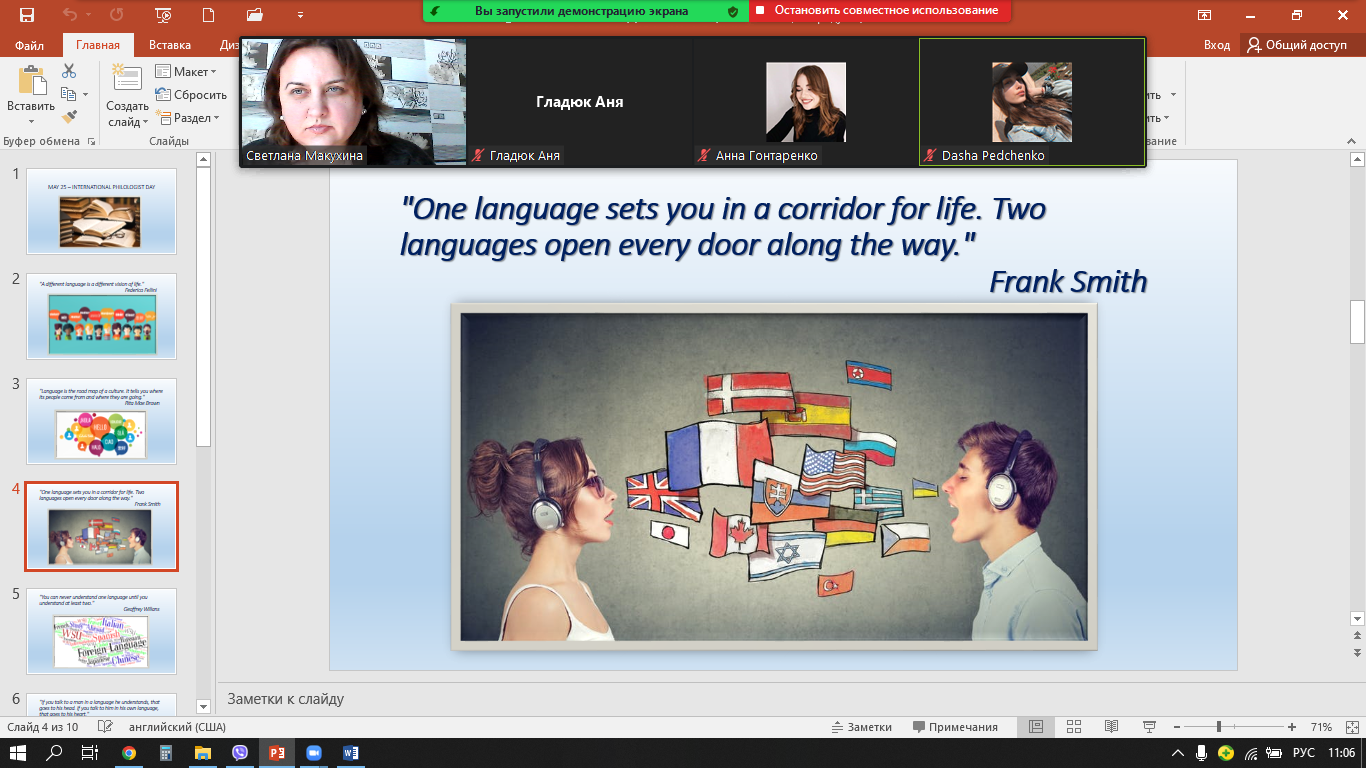Switch to Slide Sorter view

tap(1074, 727)
